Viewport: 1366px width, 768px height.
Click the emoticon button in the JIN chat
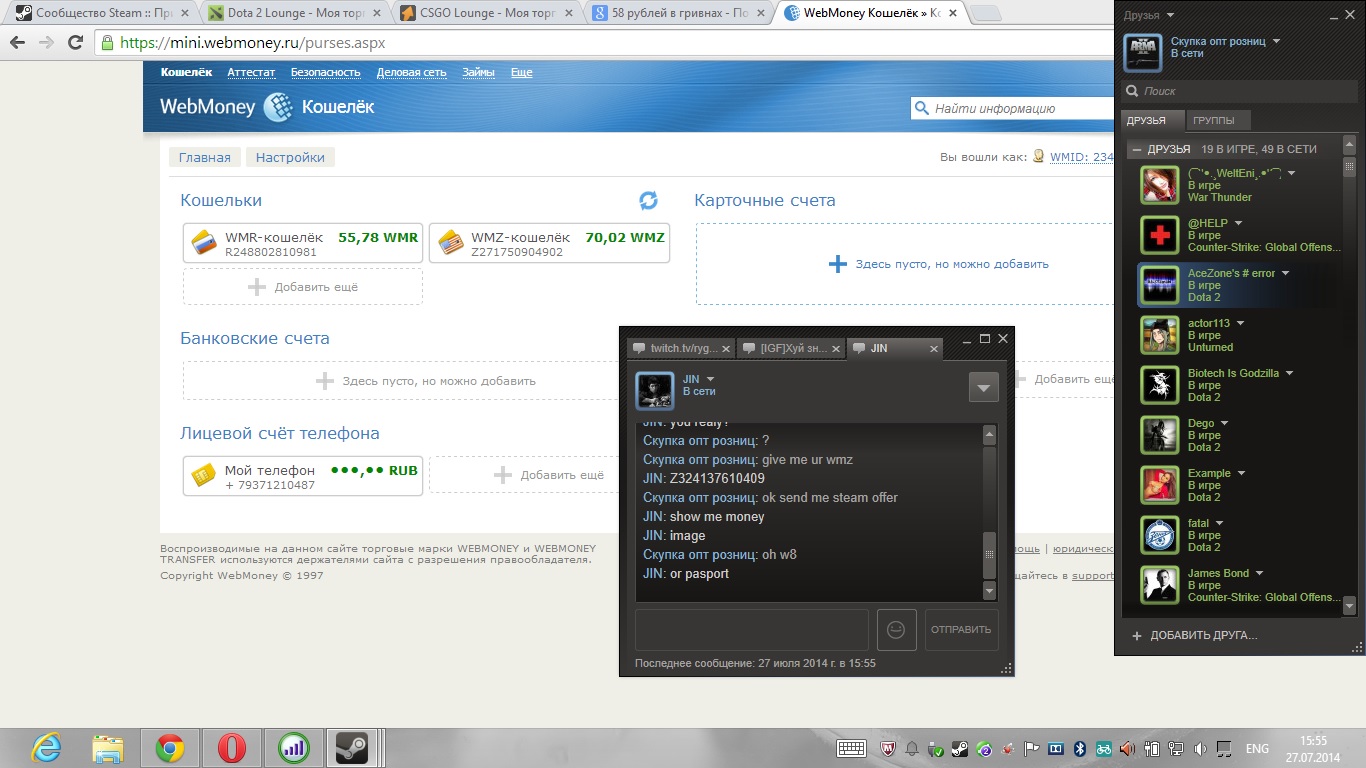897,630
